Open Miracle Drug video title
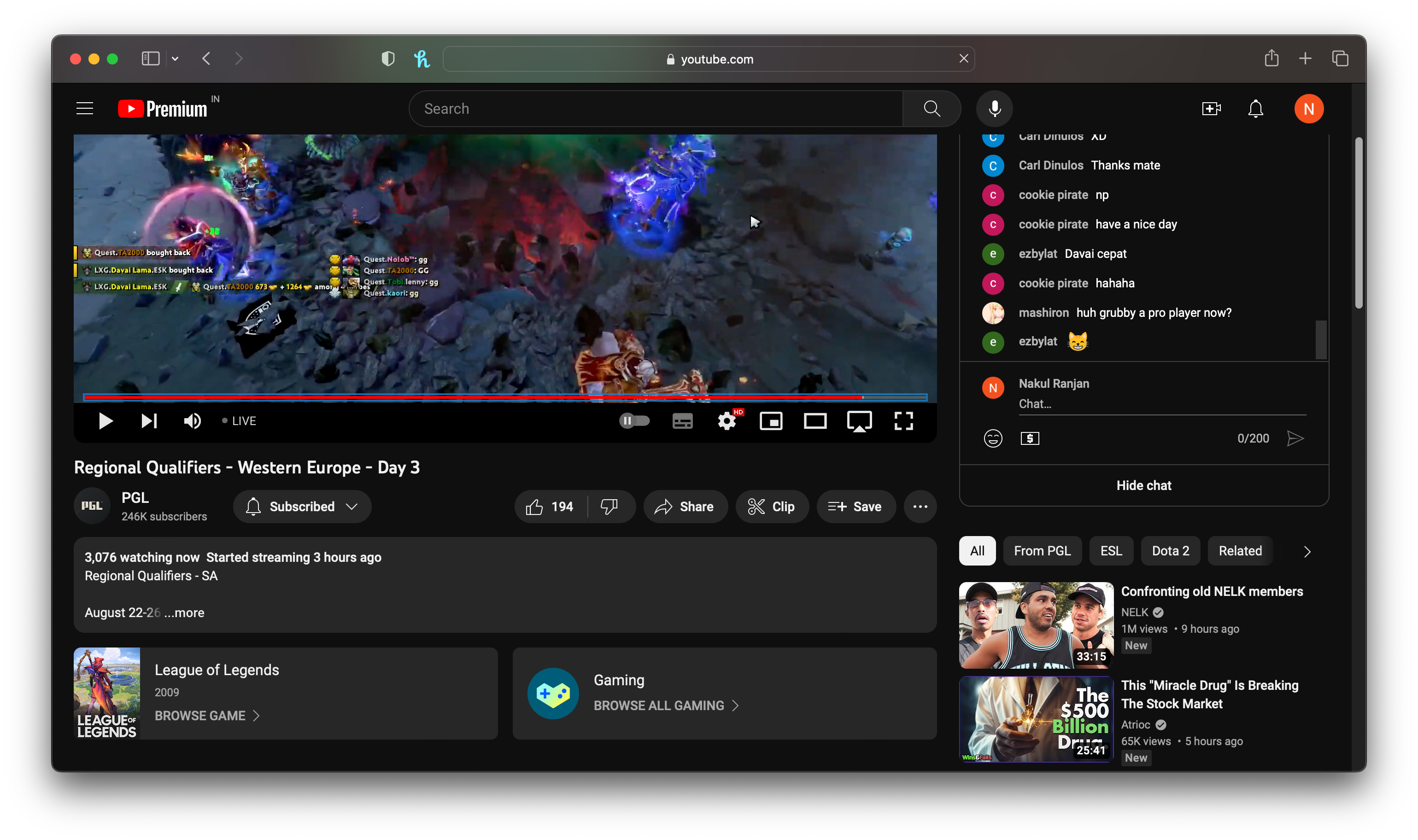The width and height of the screenshot is (1418, 840). (1209, 694)
